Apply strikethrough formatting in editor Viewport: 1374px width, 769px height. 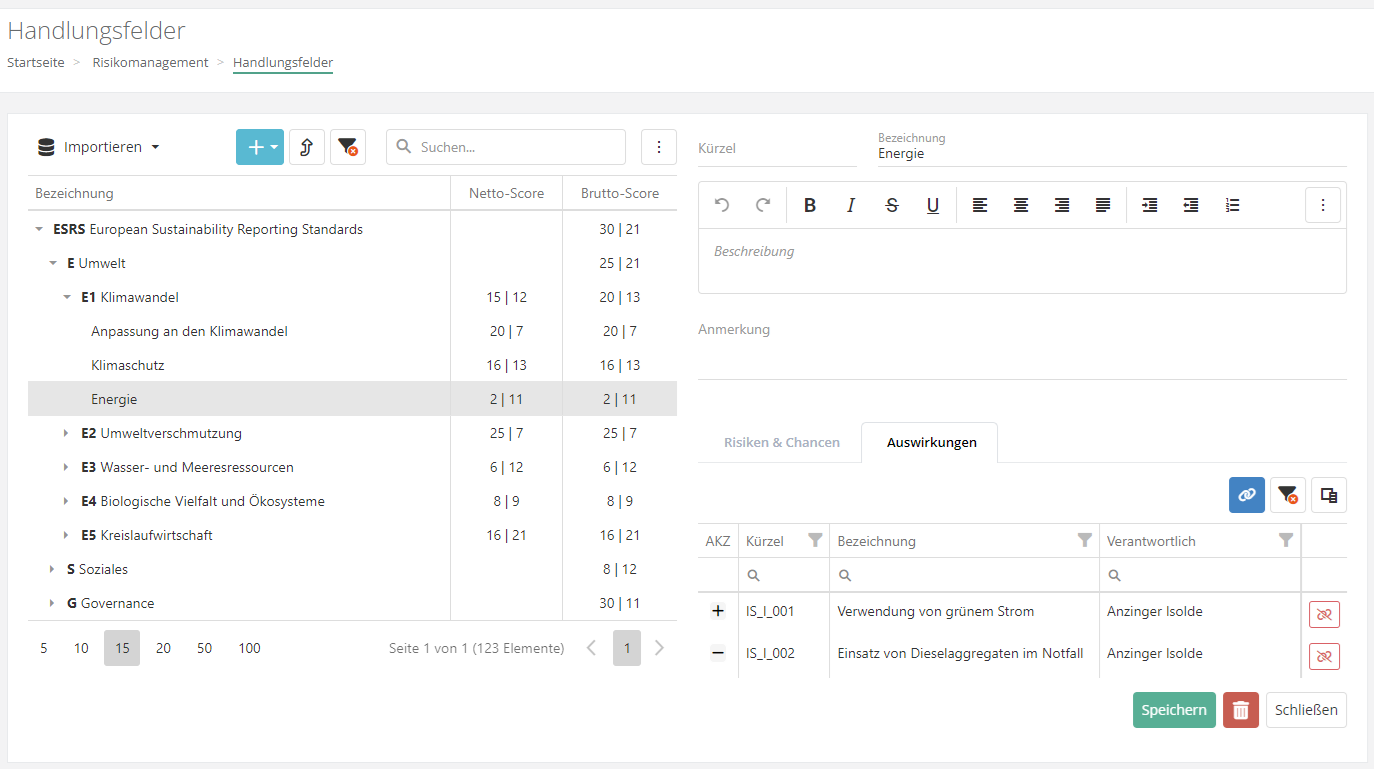click(x=892, y=205)
